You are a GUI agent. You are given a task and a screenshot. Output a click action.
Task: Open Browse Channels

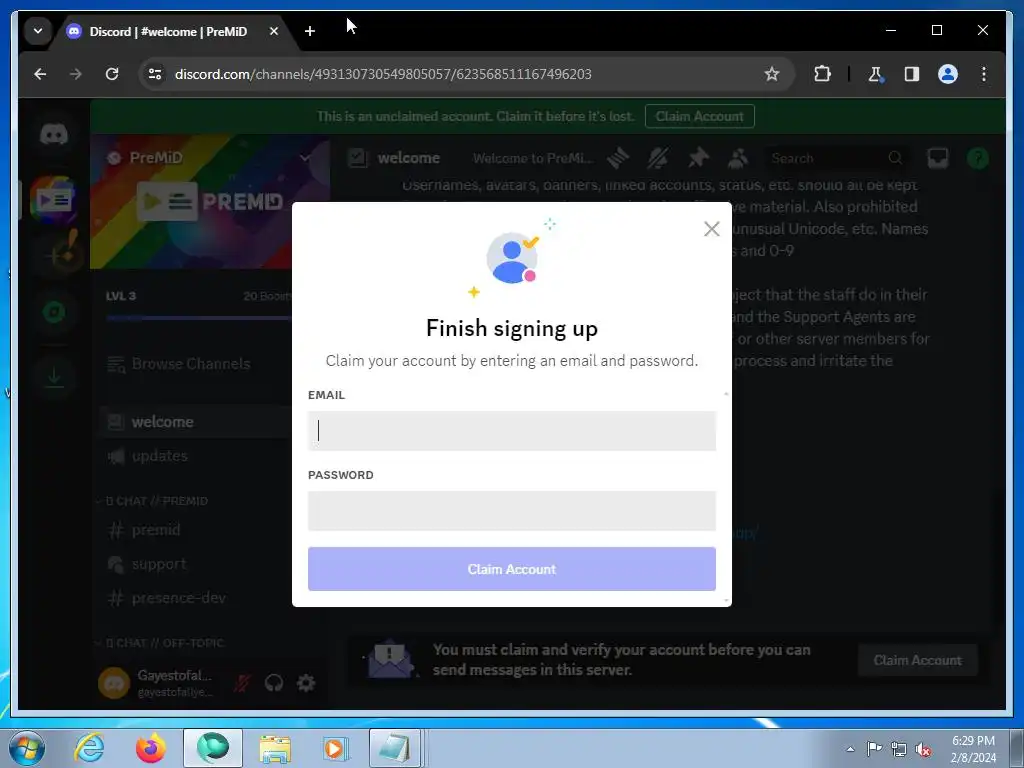pos(191,364)
